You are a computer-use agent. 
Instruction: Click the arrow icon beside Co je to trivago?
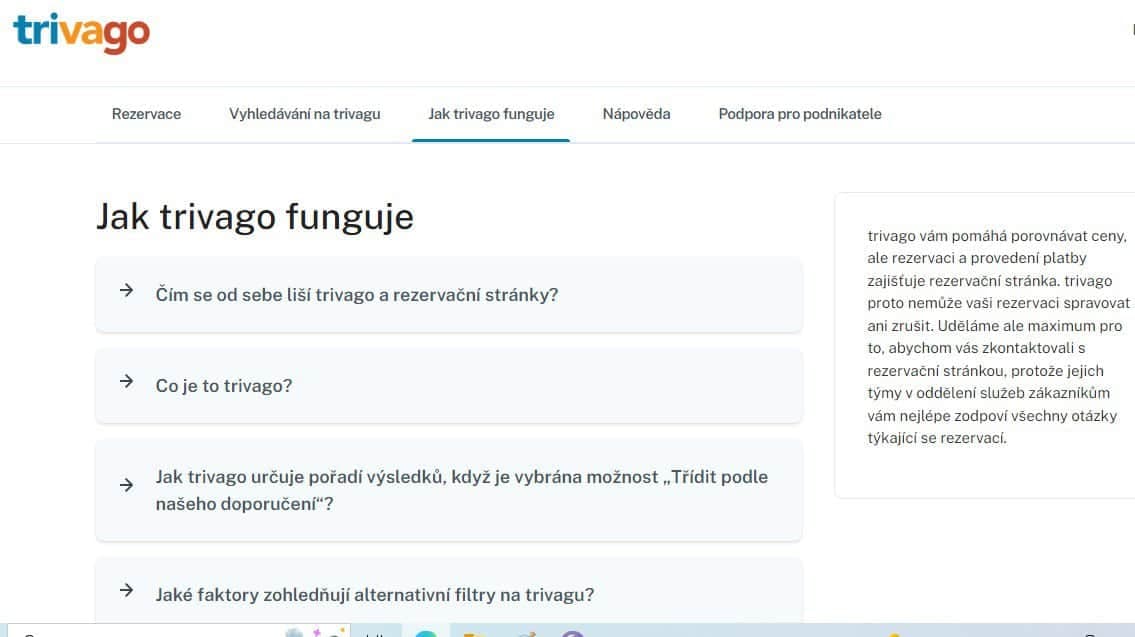tap(127, 381)
